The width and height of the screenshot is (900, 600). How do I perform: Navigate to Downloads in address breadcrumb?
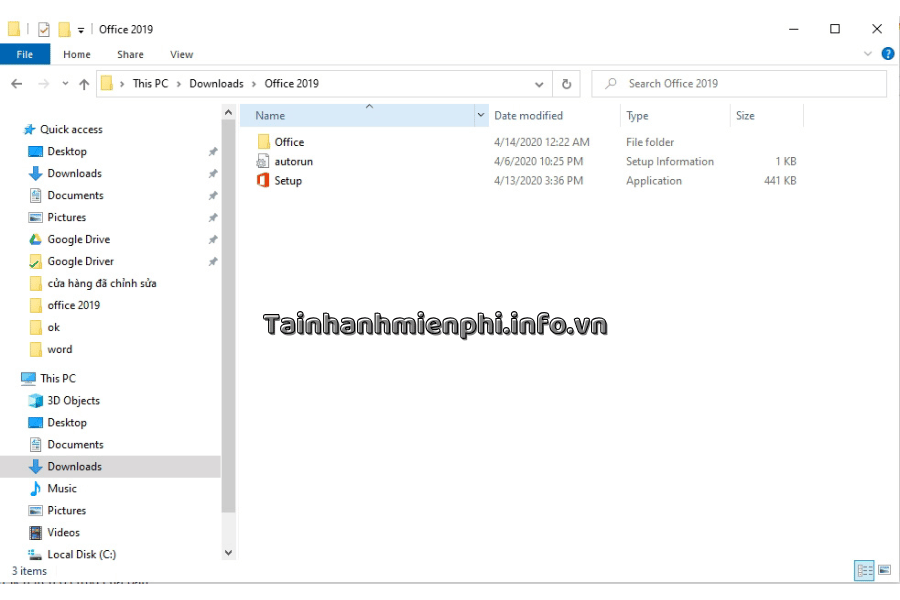[216, 84]
